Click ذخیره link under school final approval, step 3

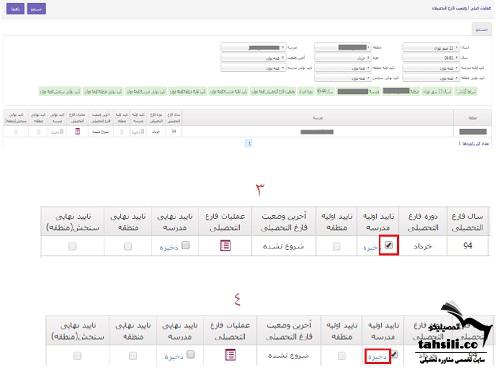(x=169, y=248)
